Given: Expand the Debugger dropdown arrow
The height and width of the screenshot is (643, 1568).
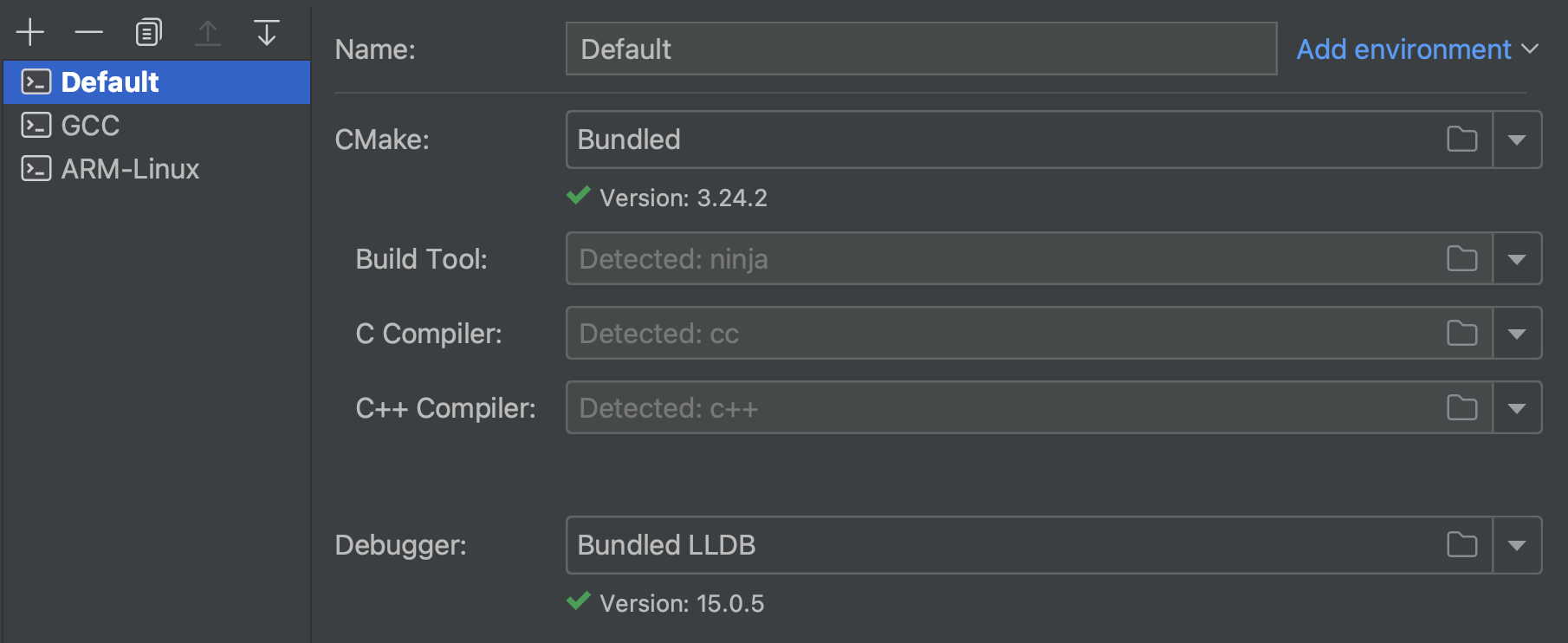Looking at the screenshot, I should tap(1516, 545).
